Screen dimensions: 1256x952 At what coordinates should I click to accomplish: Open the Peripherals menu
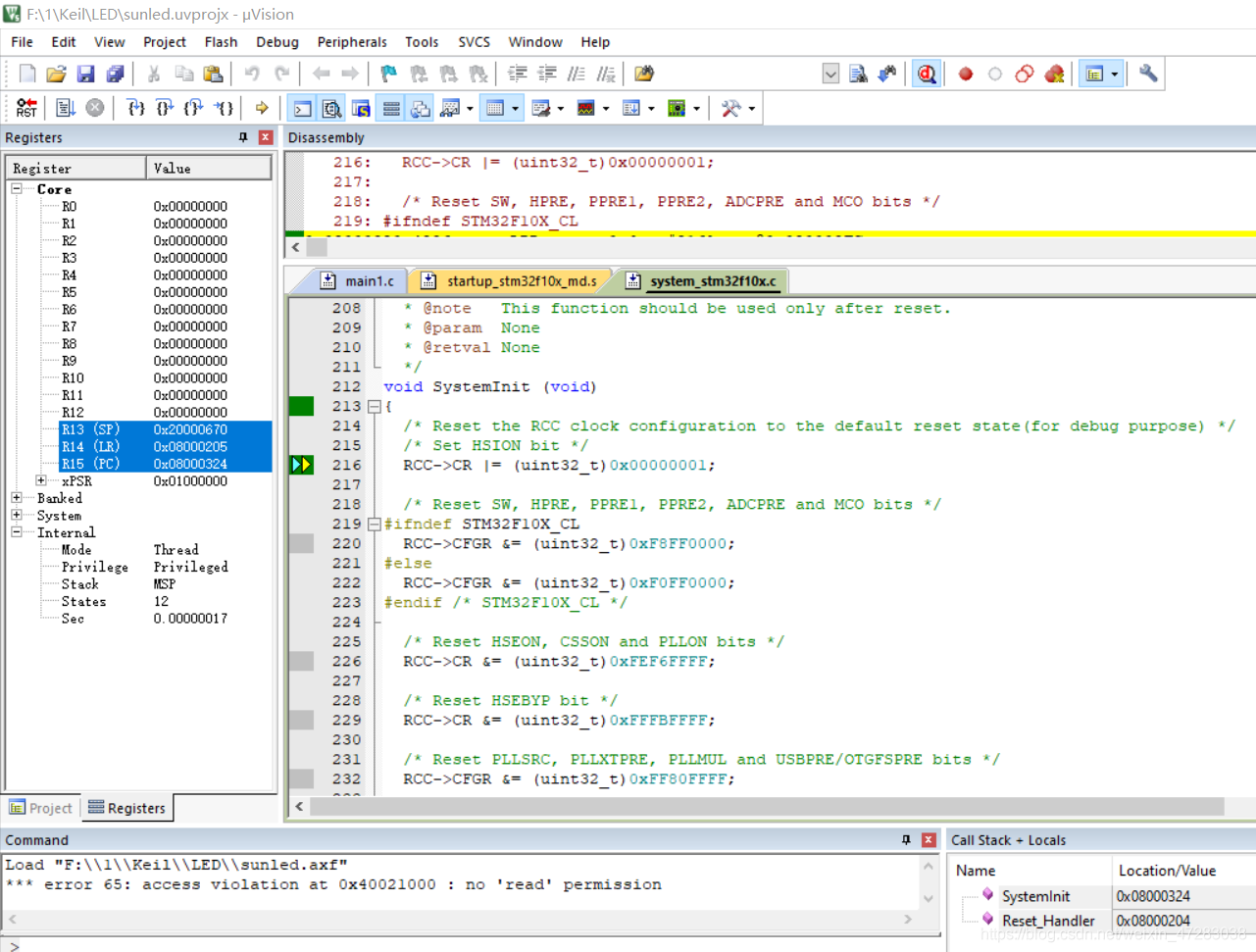click(351, 41)
